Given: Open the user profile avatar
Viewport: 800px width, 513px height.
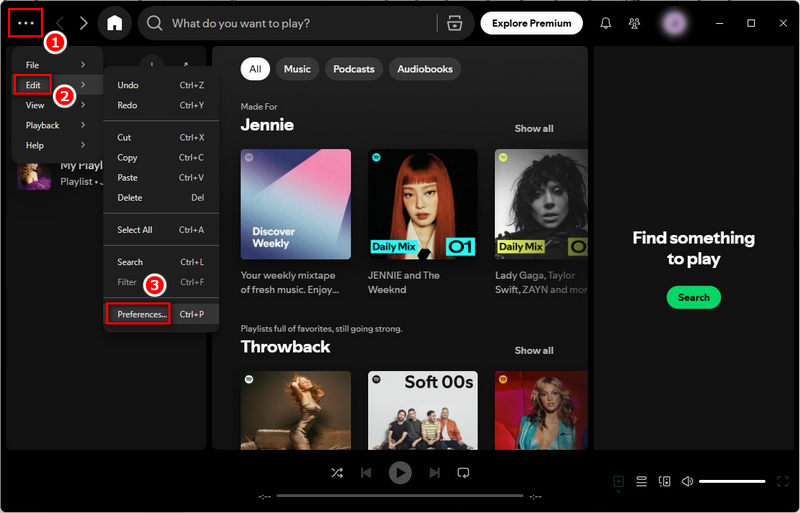Looking at the screenshot, I should [x=674, y=23].
